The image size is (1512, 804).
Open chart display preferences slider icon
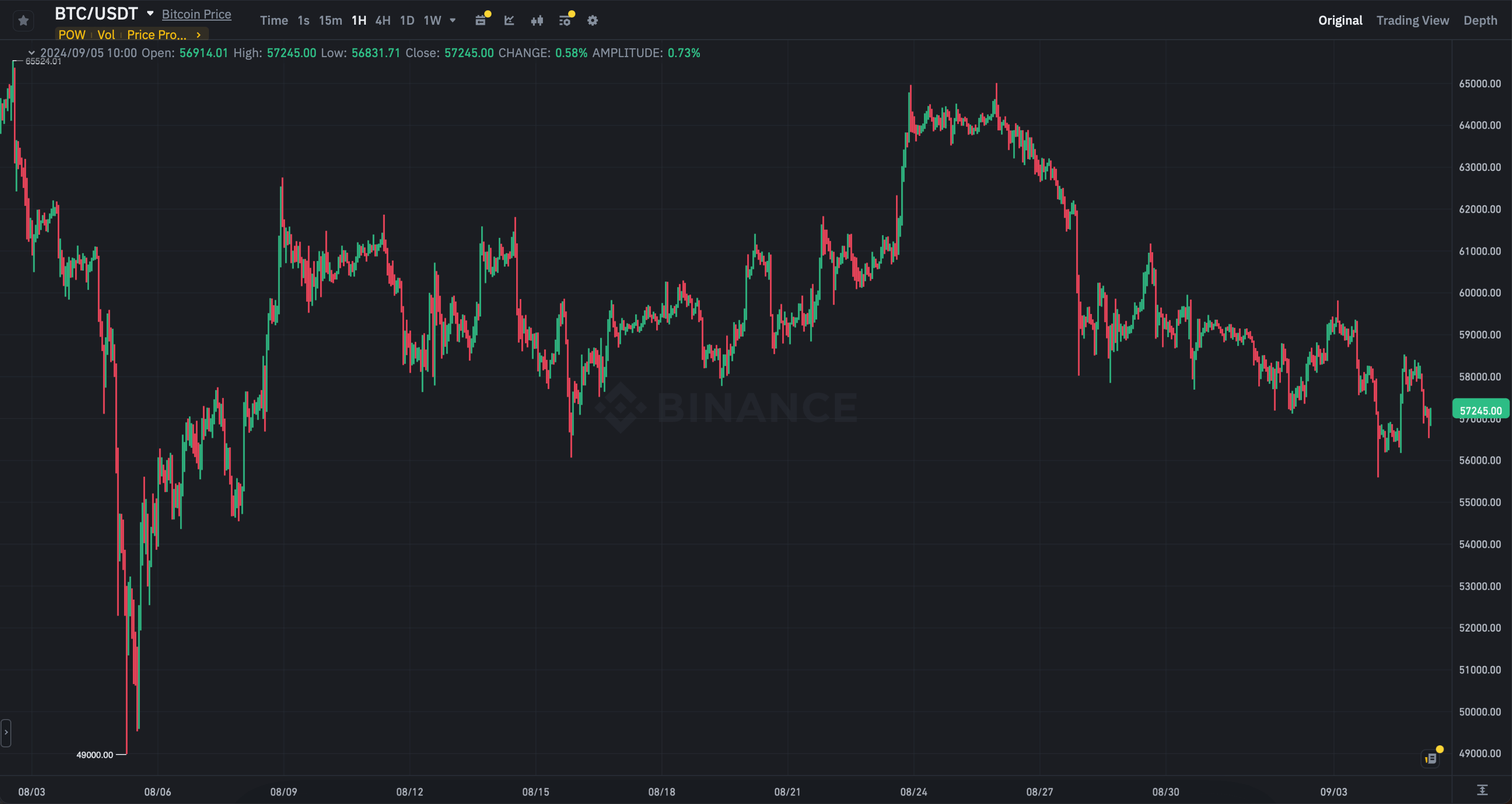pyautogui.click(x=565, y=21)
